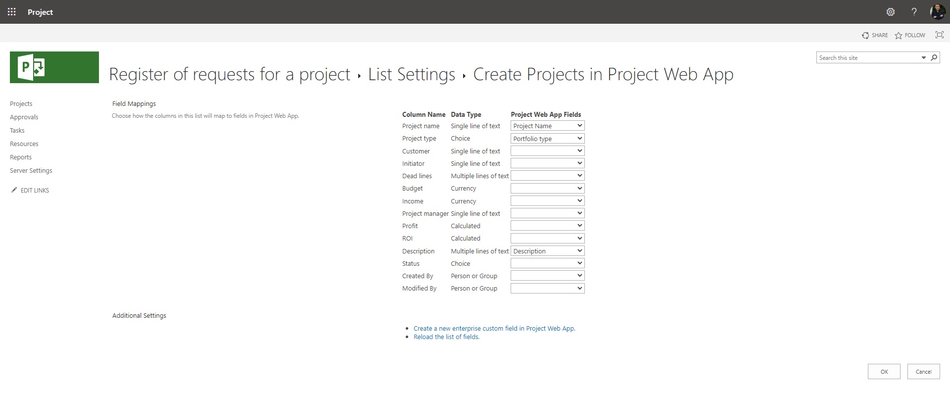The height and width of the screenshot is (394, 950).
Task: Click the Person or Group type beside Created By
Action: [474, 276]
